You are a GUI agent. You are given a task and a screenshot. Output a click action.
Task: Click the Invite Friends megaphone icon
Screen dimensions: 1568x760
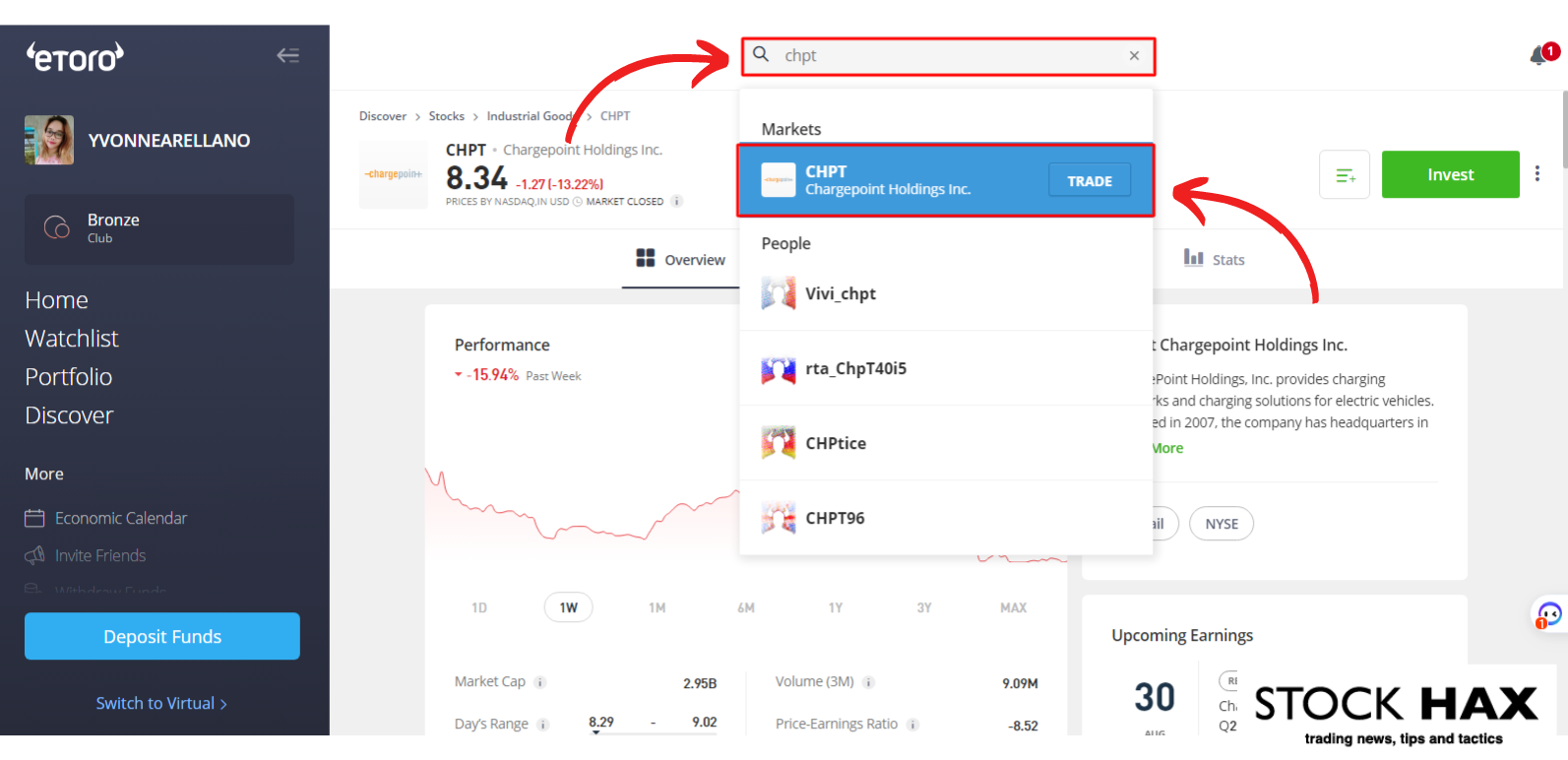click(34, 555)
